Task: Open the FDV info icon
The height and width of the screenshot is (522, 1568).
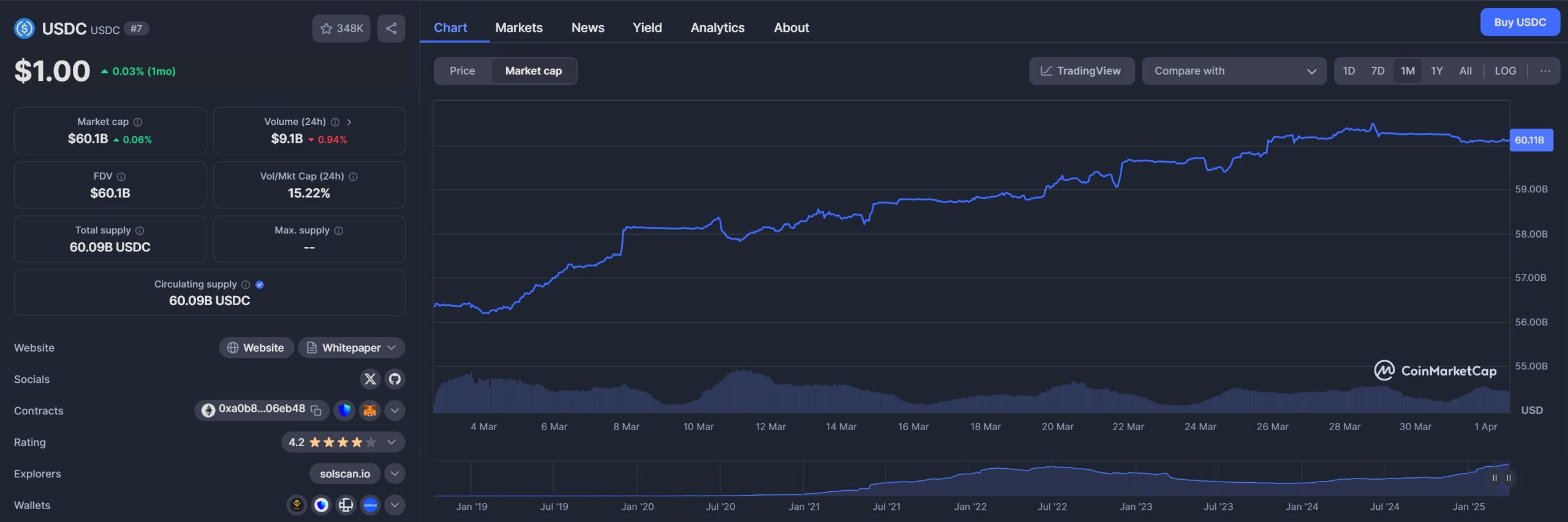Action: (121, 176)
